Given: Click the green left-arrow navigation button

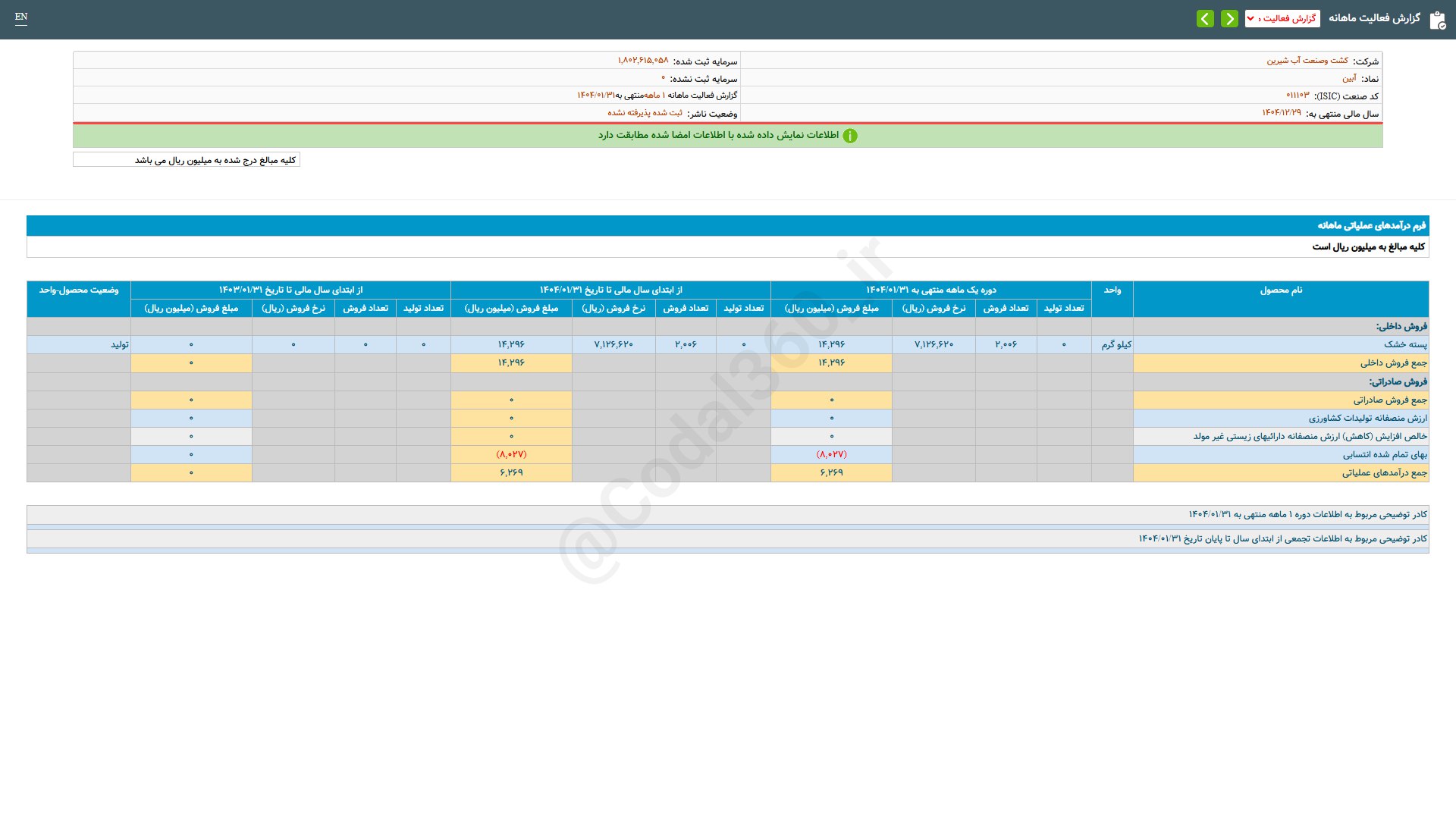Looking at the screenshot, I should [1205, 18].
